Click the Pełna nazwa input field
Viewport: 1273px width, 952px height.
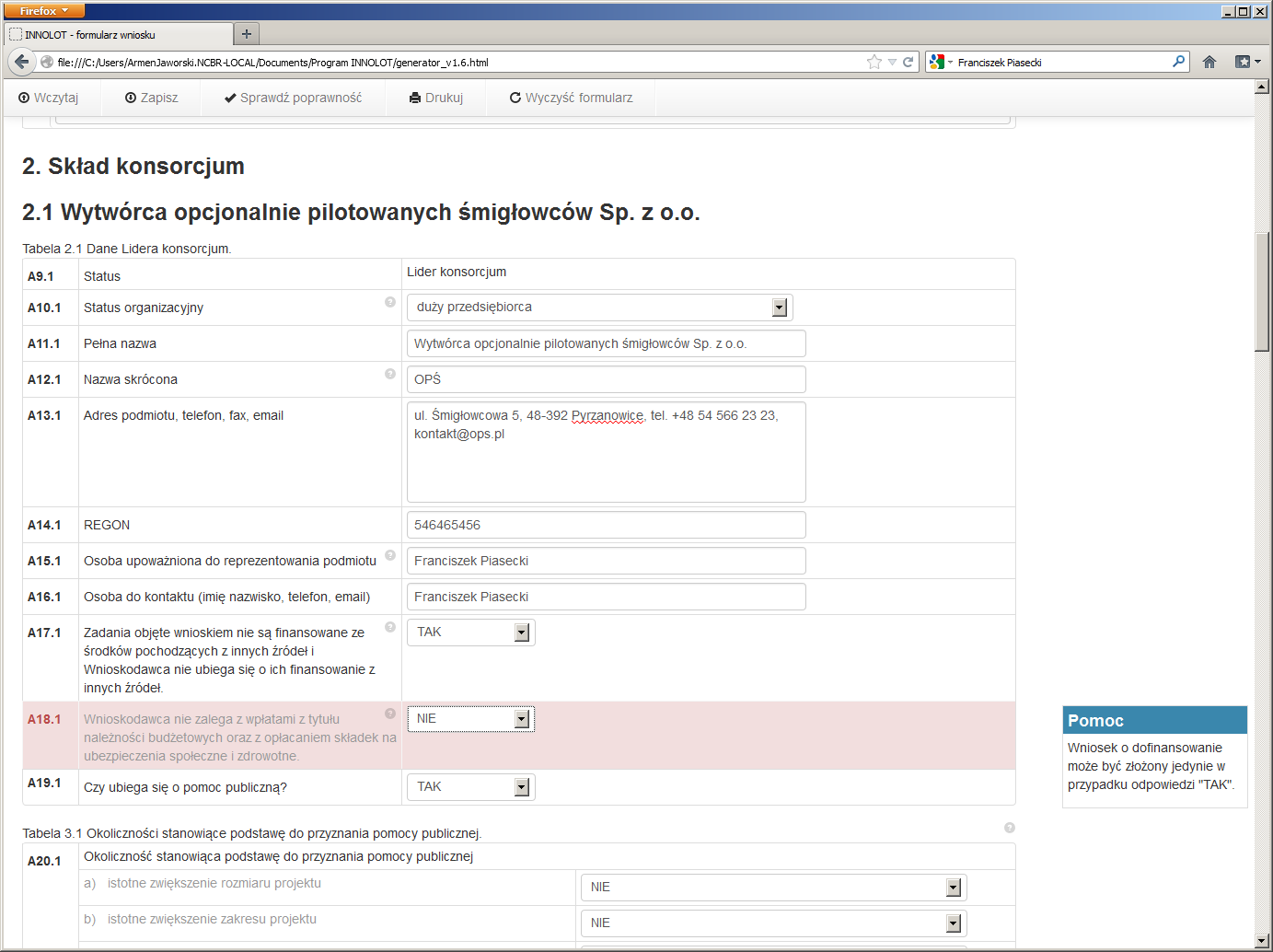tap(606, 343)
